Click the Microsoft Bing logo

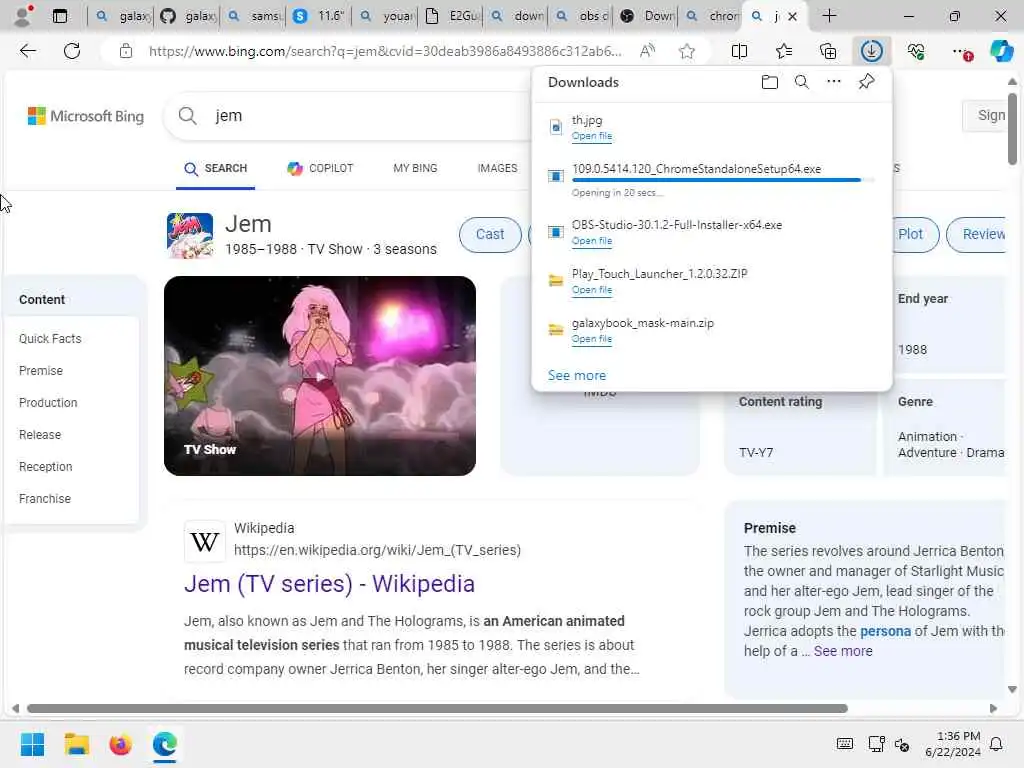86,116
